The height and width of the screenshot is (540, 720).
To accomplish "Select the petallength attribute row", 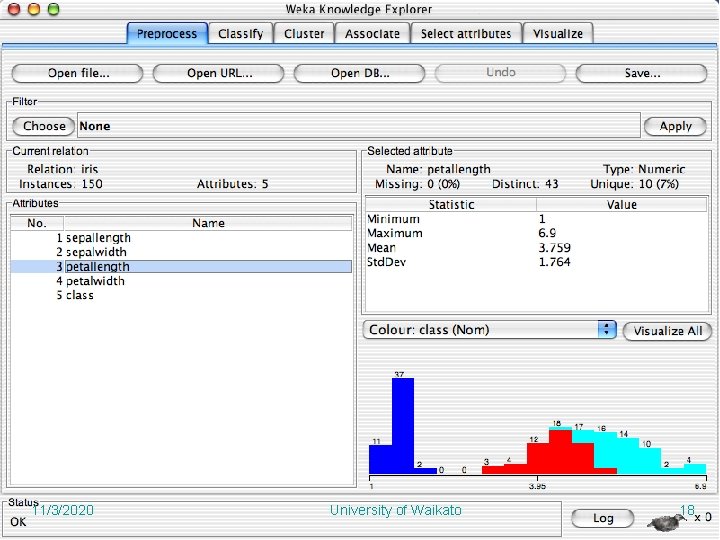I will tap(181, 267).
